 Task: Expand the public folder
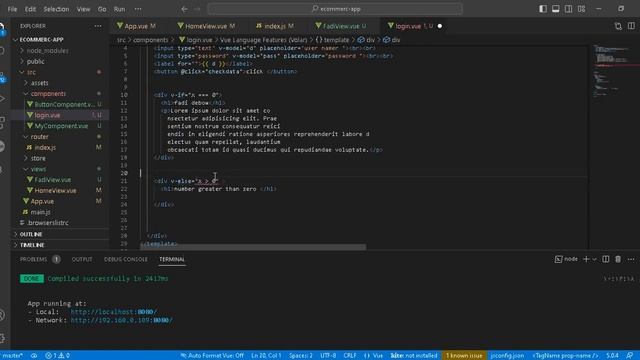[36, 61]
